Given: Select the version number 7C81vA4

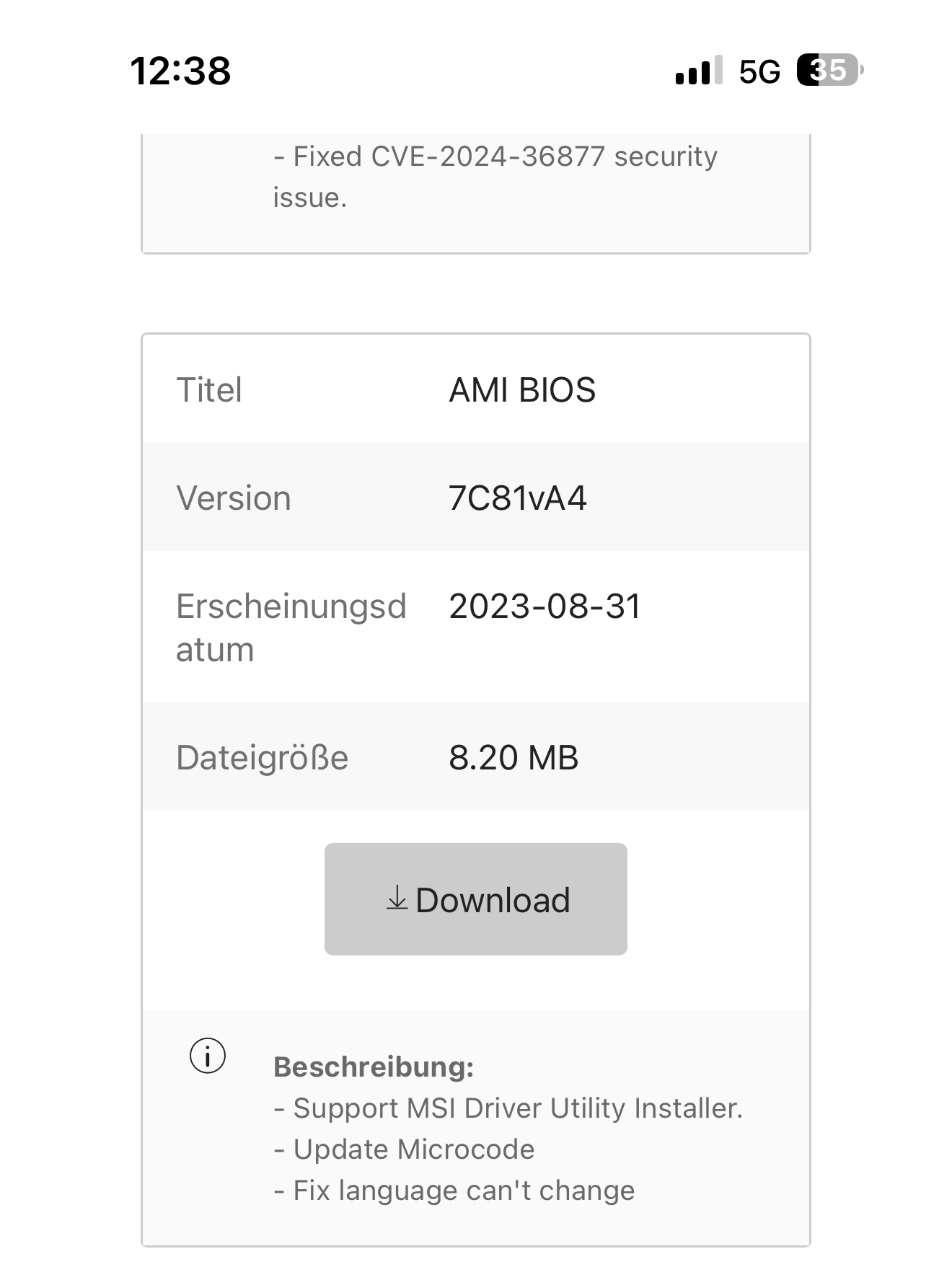Looking at the screenshot, I should click(517, 498).
